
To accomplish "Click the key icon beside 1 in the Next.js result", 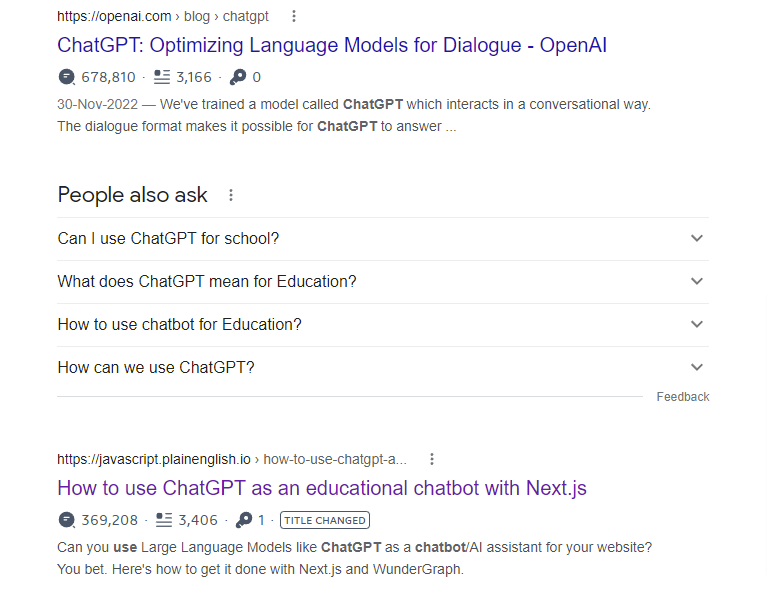I will [x=244, y=520].
